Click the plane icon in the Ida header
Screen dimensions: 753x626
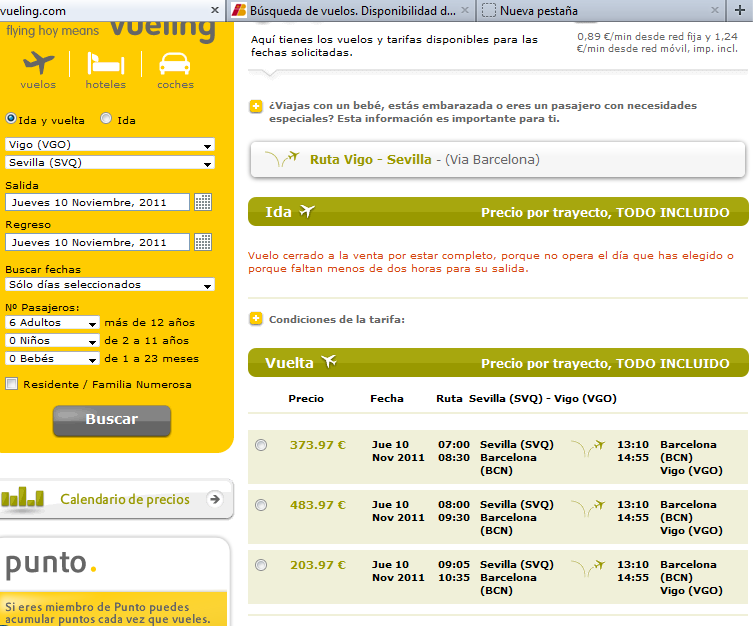point(306,211)
